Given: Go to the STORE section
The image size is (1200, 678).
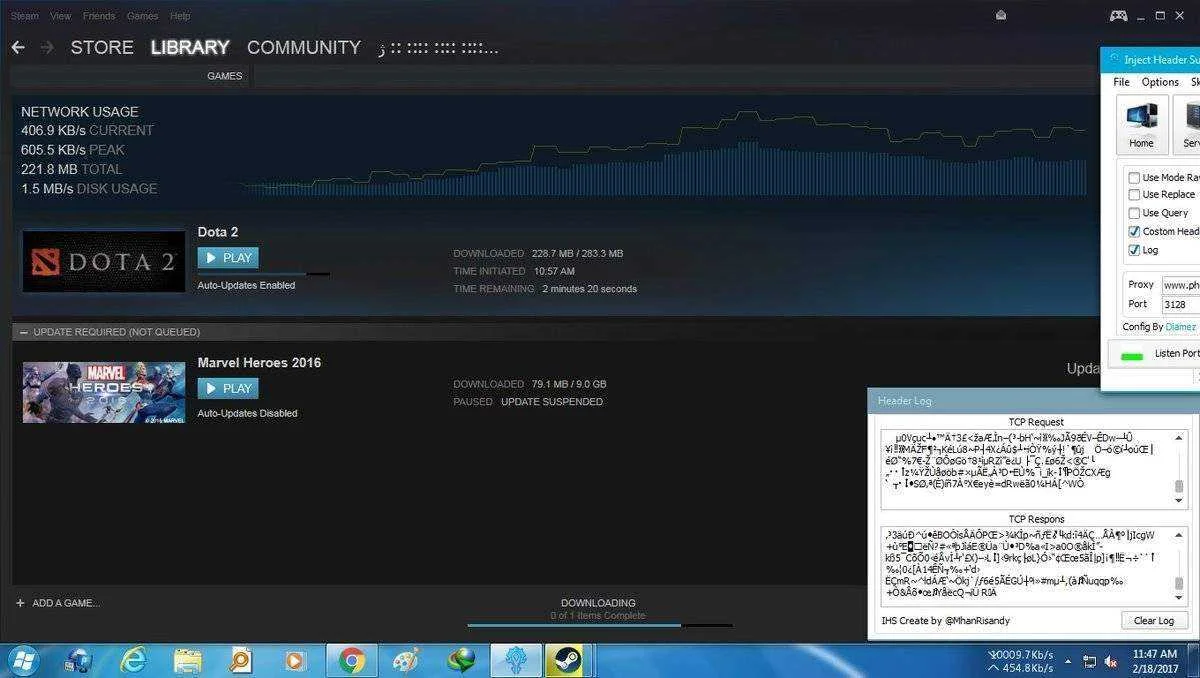Looking at the screenshot, I should (x=102, y=48).
